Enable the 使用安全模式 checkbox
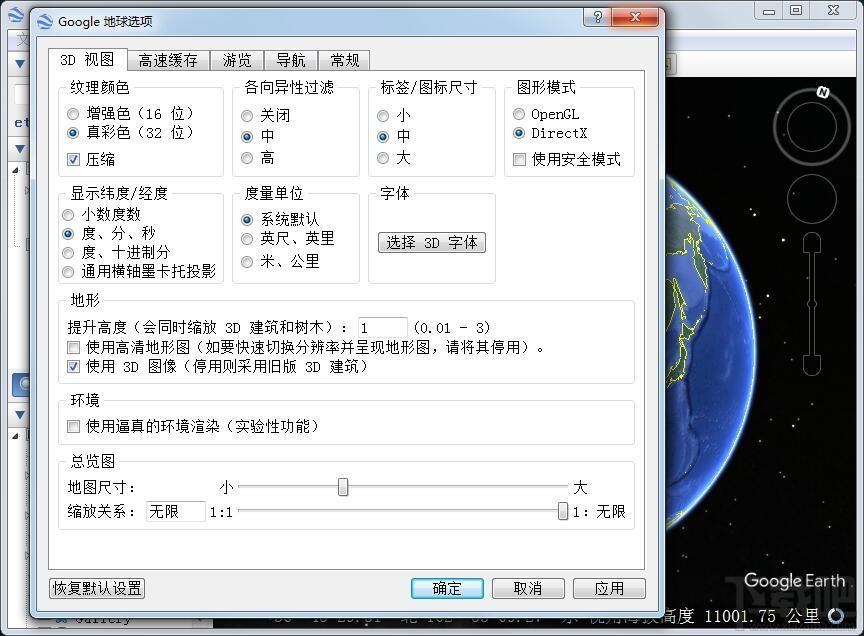This screenshot has height=636, width=864. tap(519, 159)
